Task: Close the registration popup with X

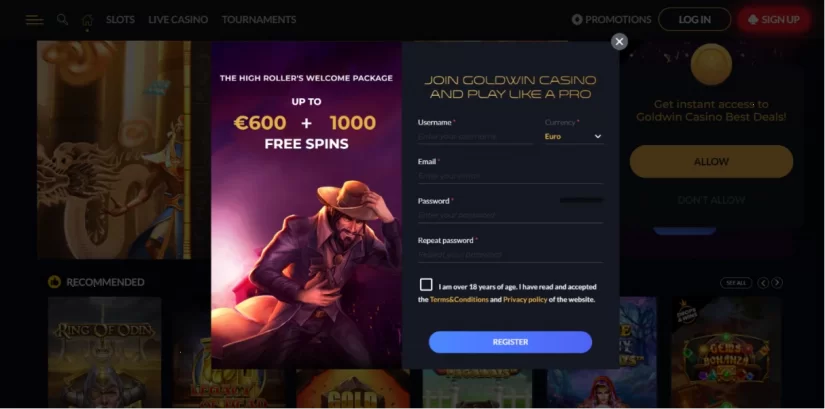Action: tap(619, 42)
